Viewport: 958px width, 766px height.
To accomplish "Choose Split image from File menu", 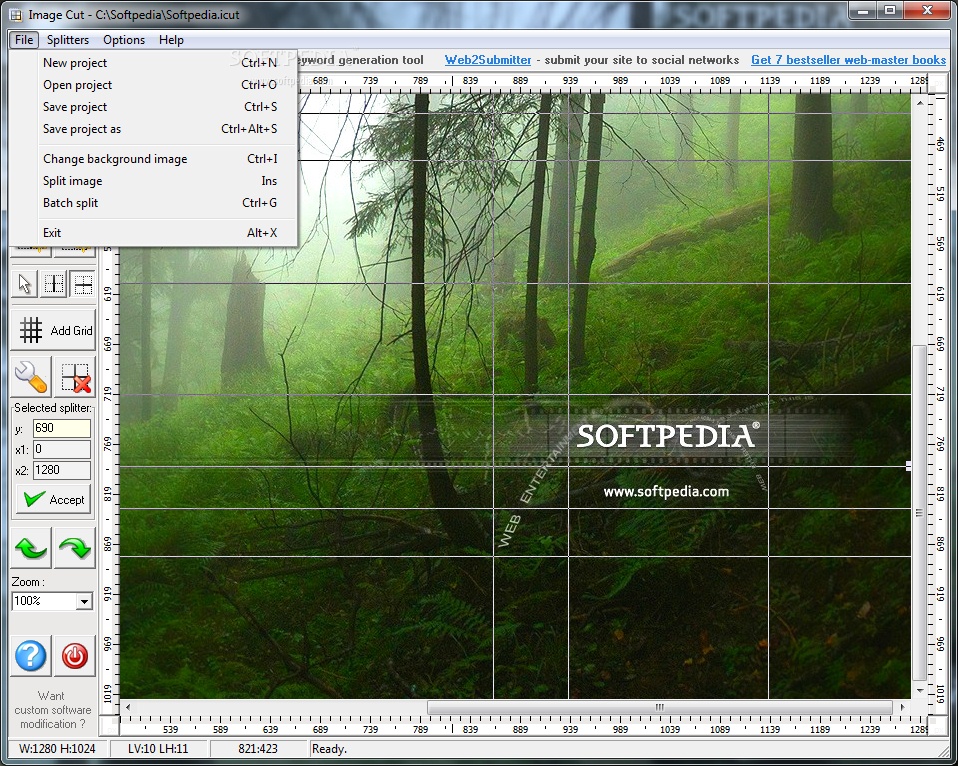I will coord(72,181).
